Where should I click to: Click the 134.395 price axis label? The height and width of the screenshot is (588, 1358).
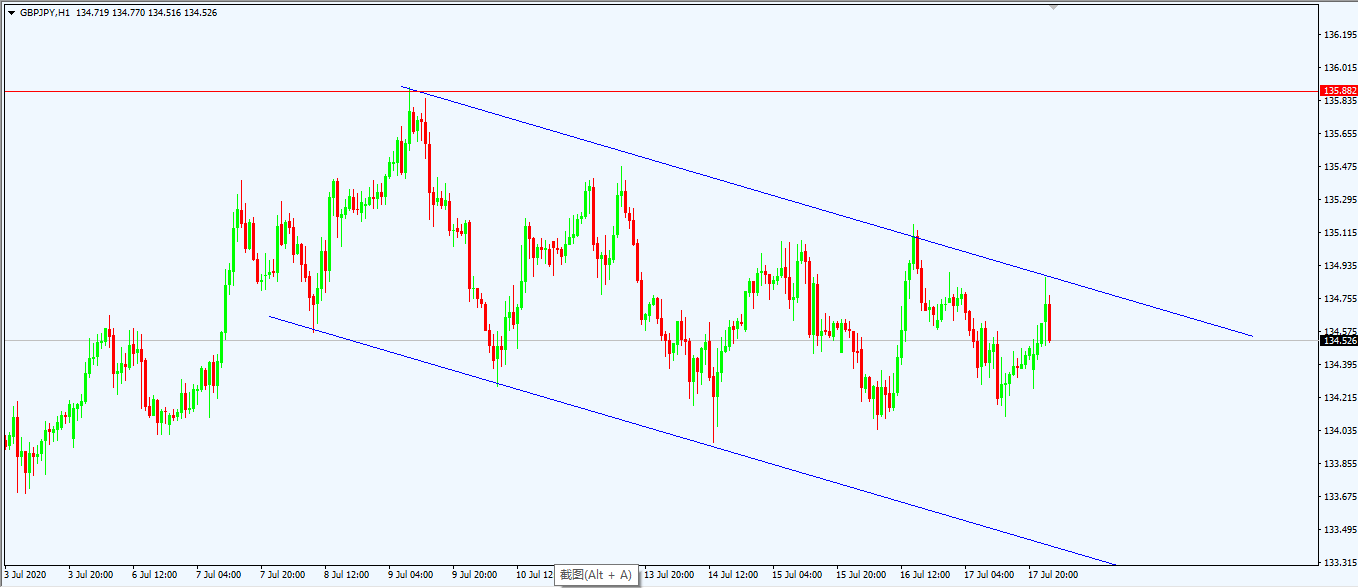click(1340, 365)
